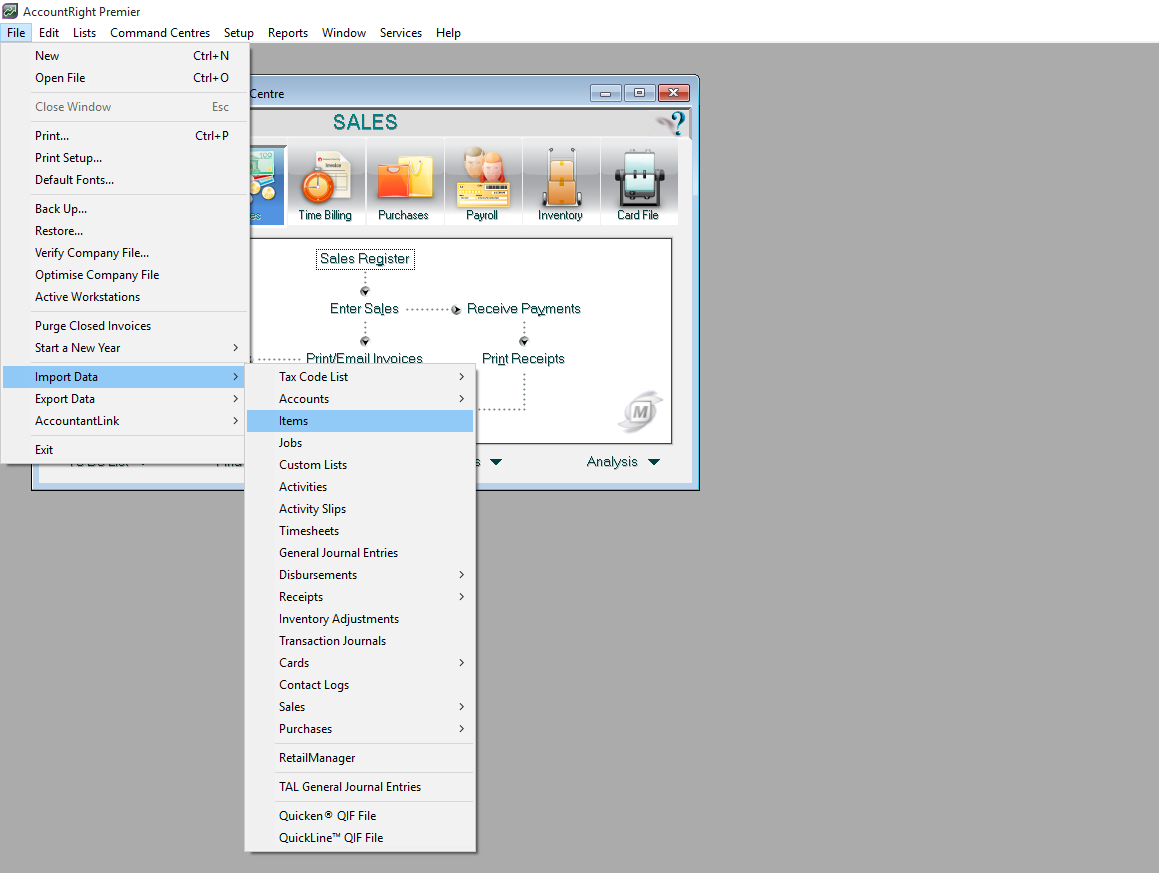
Task: Open the Reports menu
Action: (288, 33)
